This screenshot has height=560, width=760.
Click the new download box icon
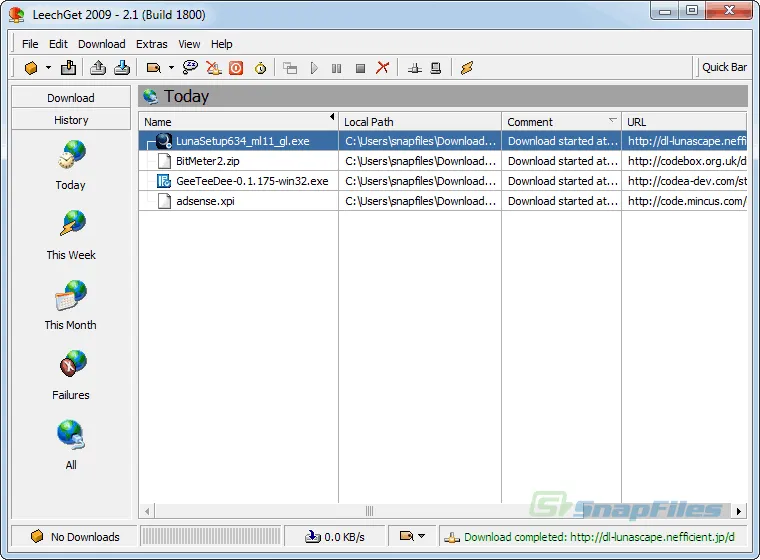(x=31, y=68)
